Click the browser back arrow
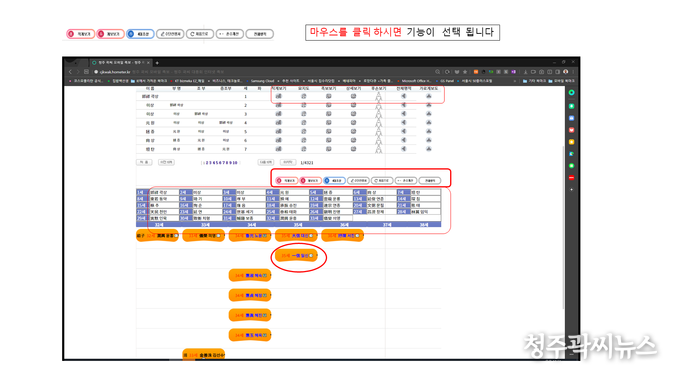This screenshot has height=382, width=680. pyautogui.click(x=70, y=72)
